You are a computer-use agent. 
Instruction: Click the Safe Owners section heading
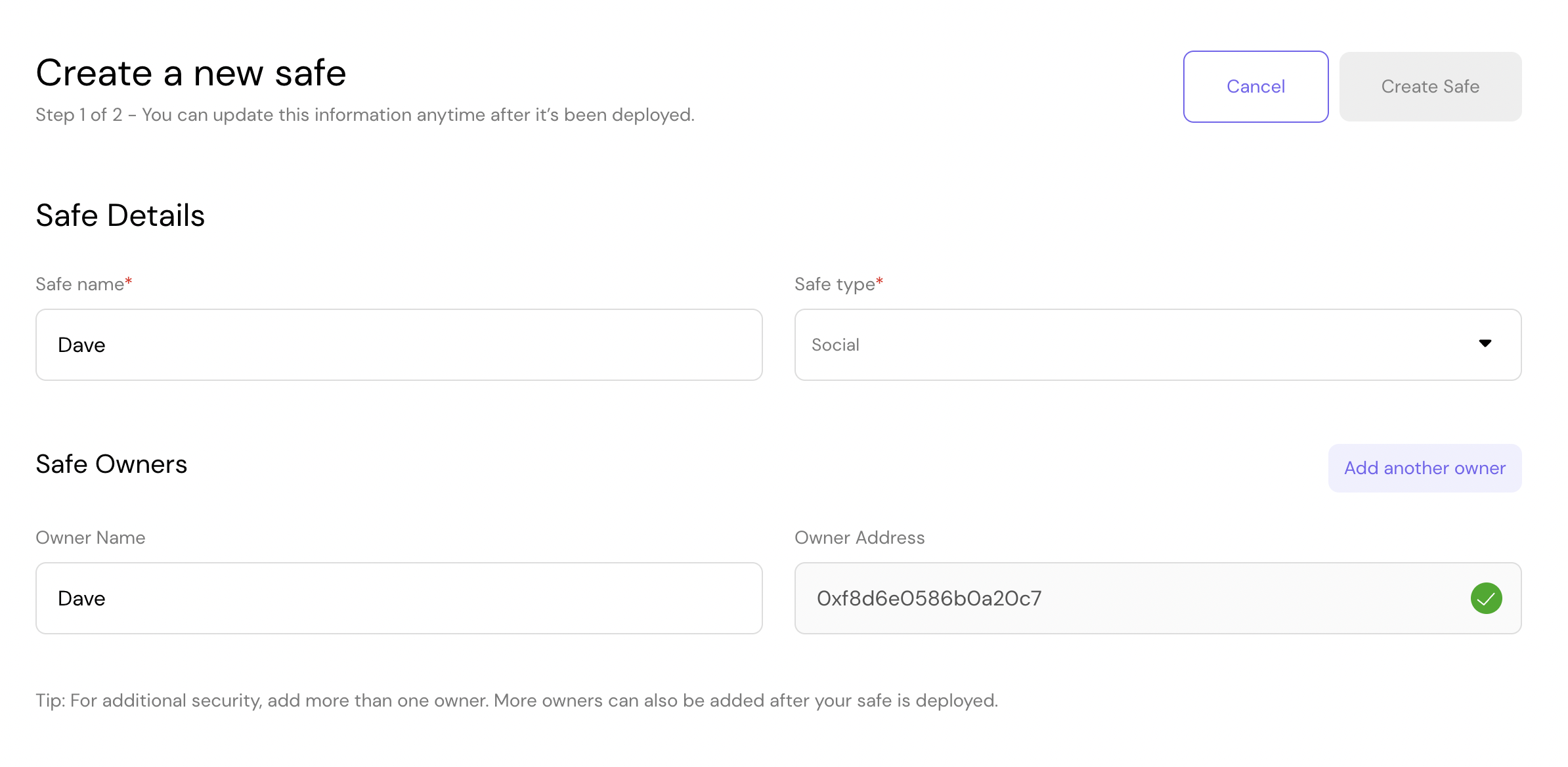point(111,464)
